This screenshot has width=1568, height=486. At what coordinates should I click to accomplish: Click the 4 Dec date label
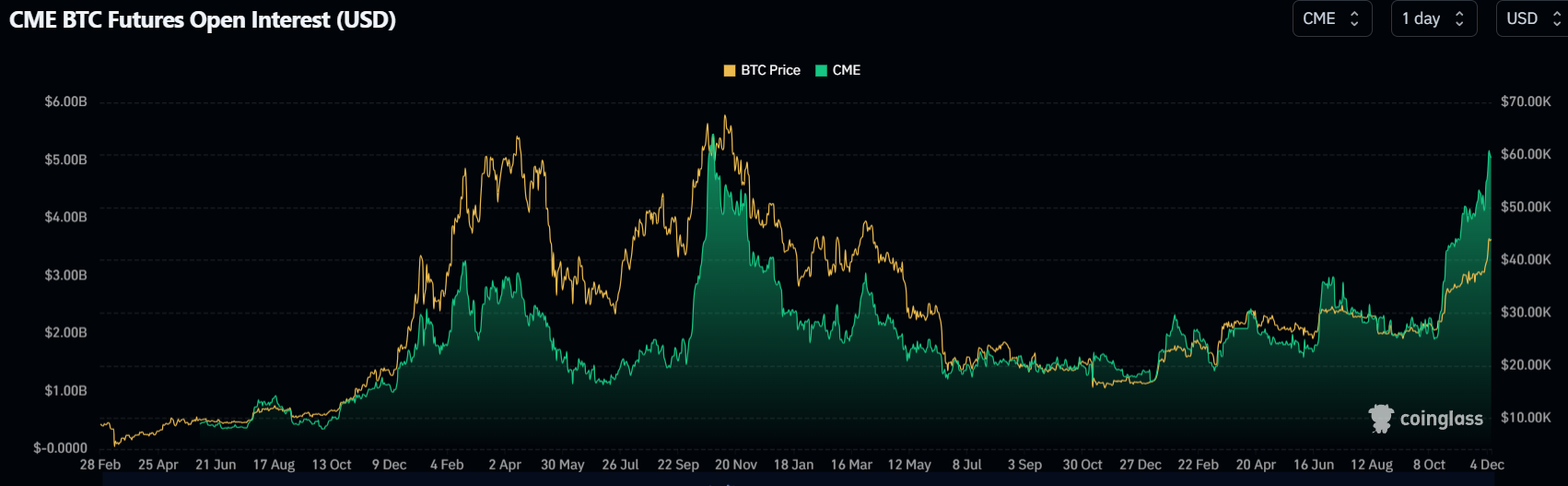pos(1487,465)
